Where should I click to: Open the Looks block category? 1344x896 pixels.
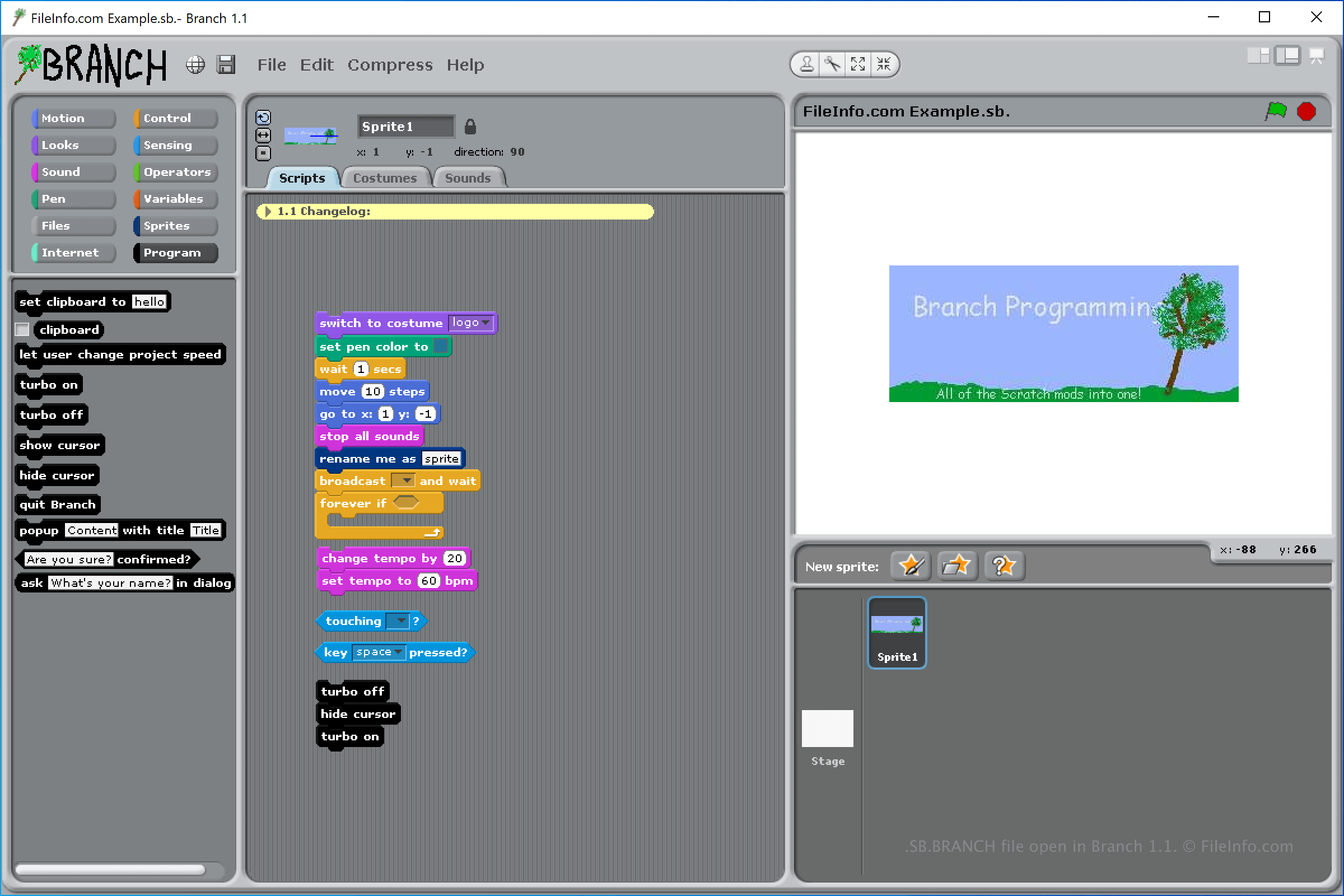74,145
